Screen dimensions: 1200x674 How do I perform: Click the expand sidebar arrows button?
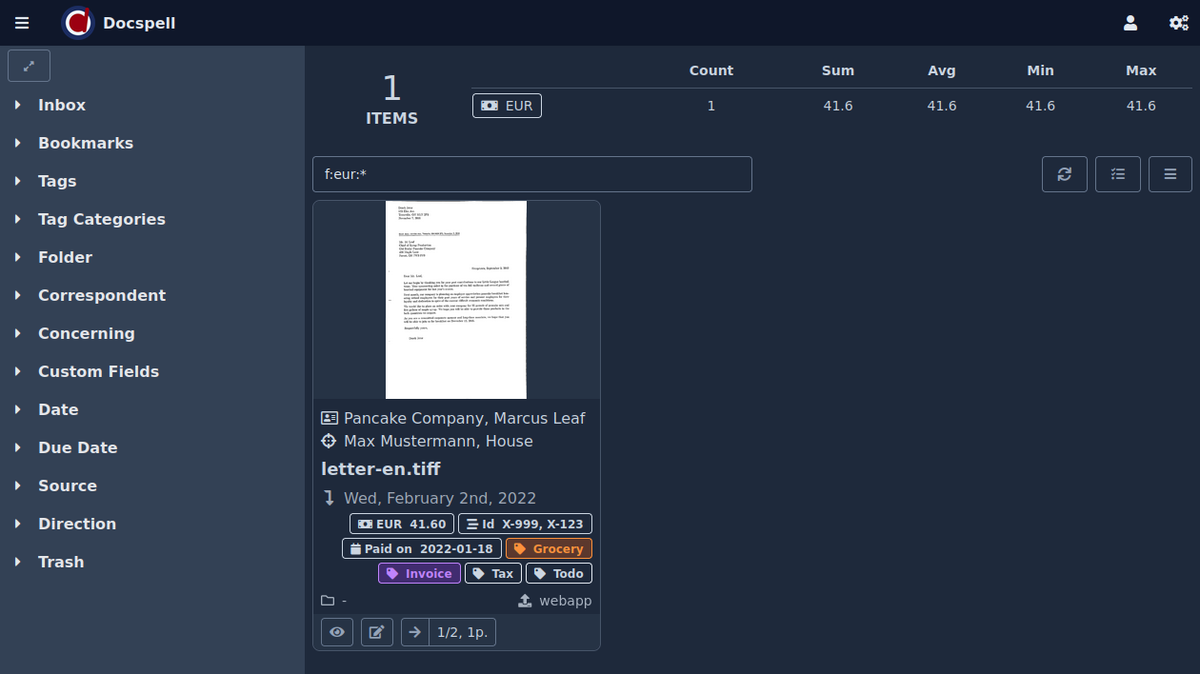[x=29, y=66]
